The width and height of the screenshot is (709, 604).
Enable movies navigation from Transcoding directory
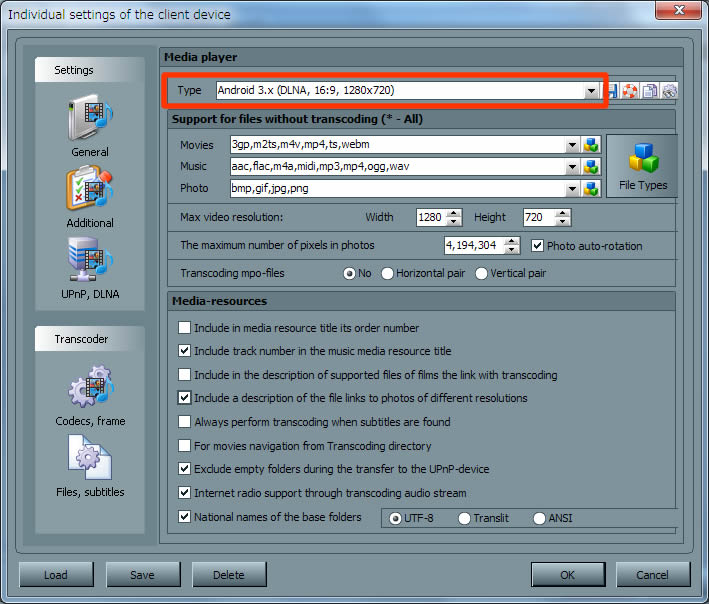point(184,445)
